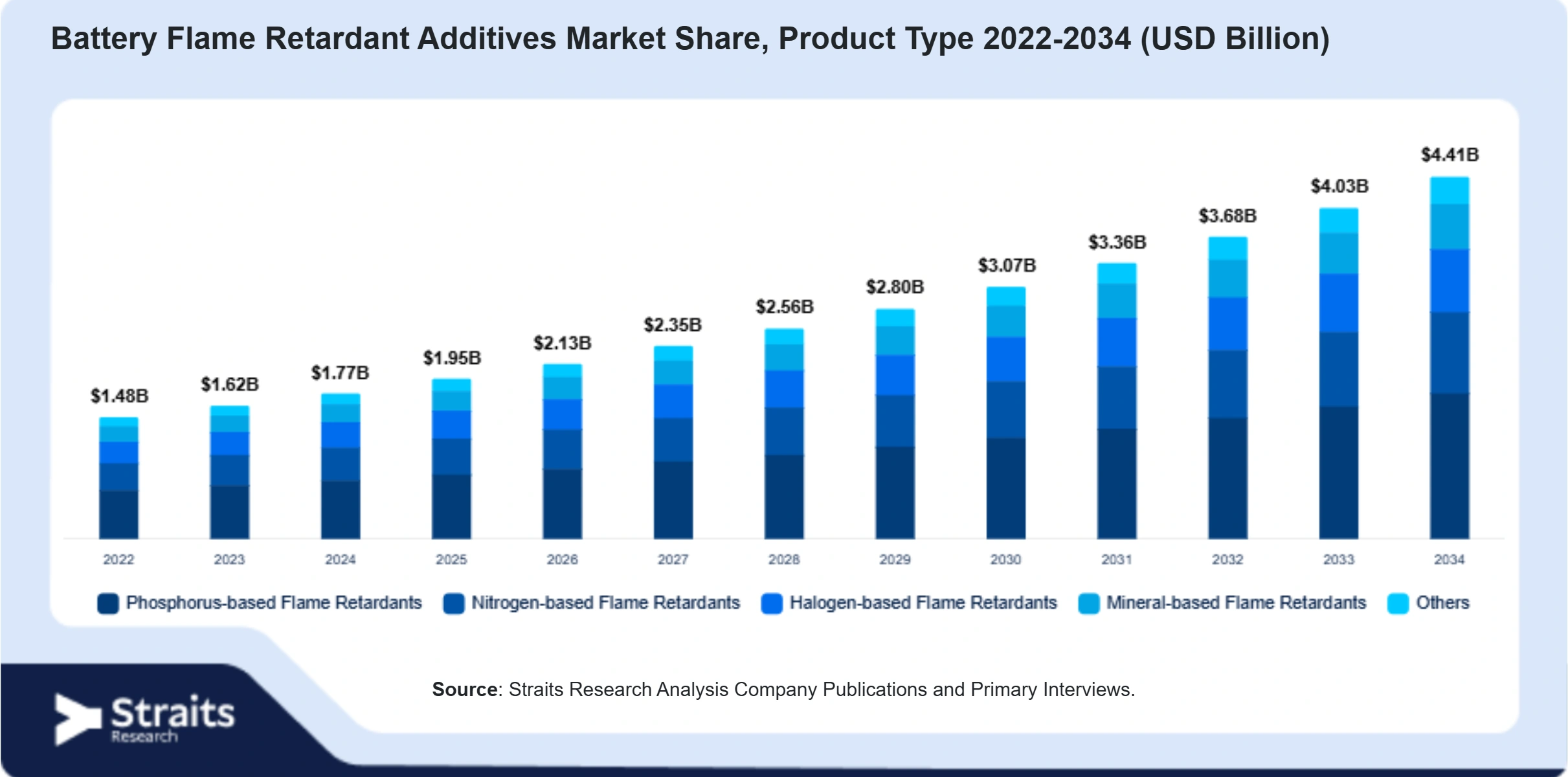
Task: Click the 2031 axis label
Action: 1117,559
